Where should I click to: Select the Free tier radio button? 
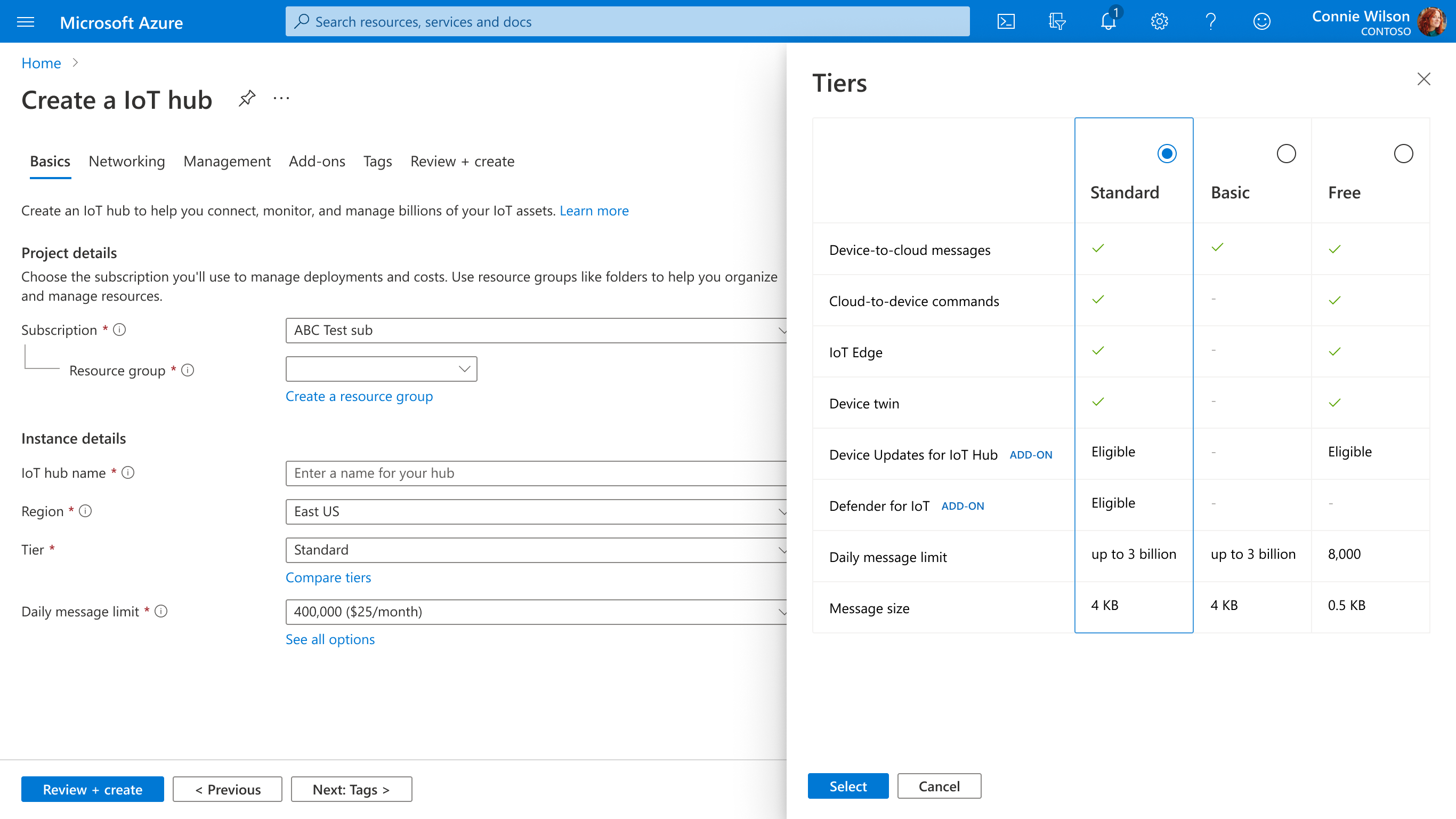1403,154
